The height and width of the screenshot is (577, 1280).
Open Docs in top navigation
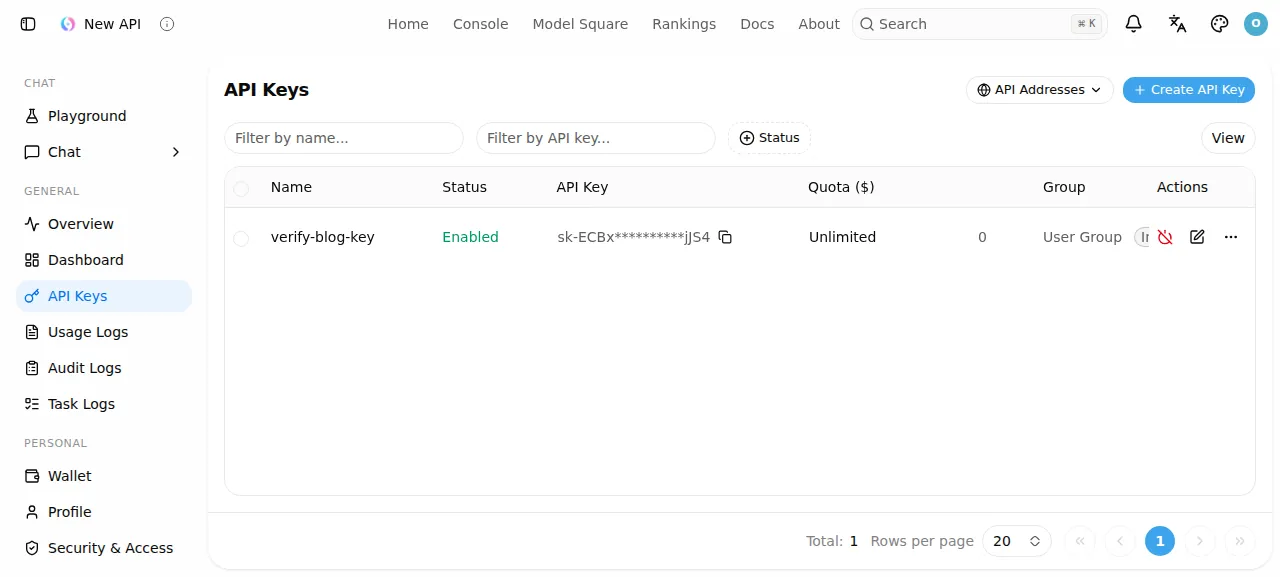pos(757,24)
